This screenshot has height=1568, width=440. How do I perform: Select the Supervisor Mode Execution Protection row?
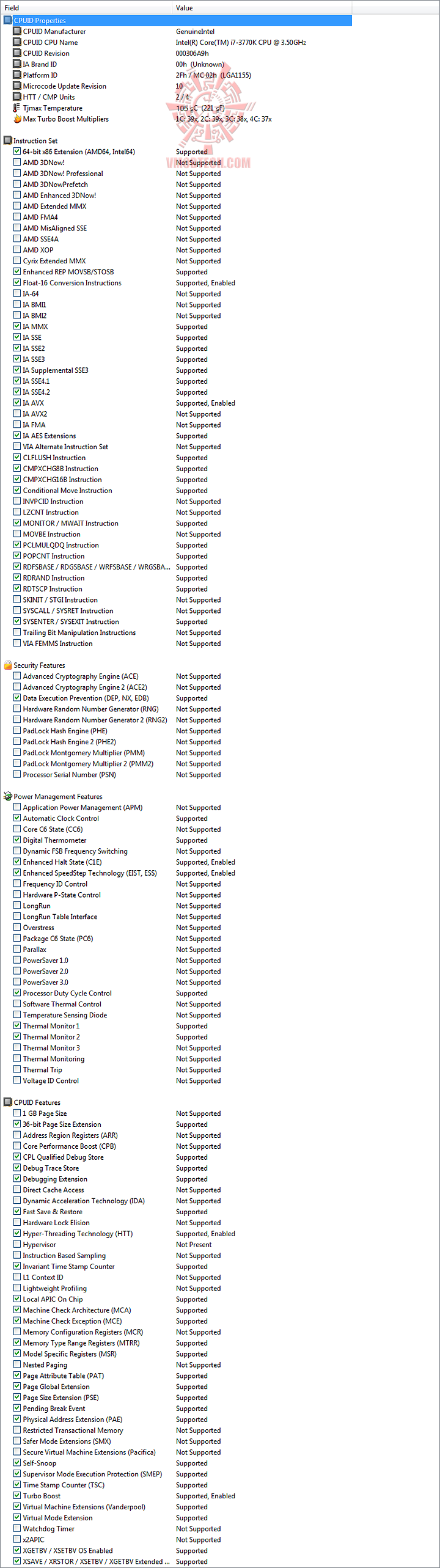177,1475
